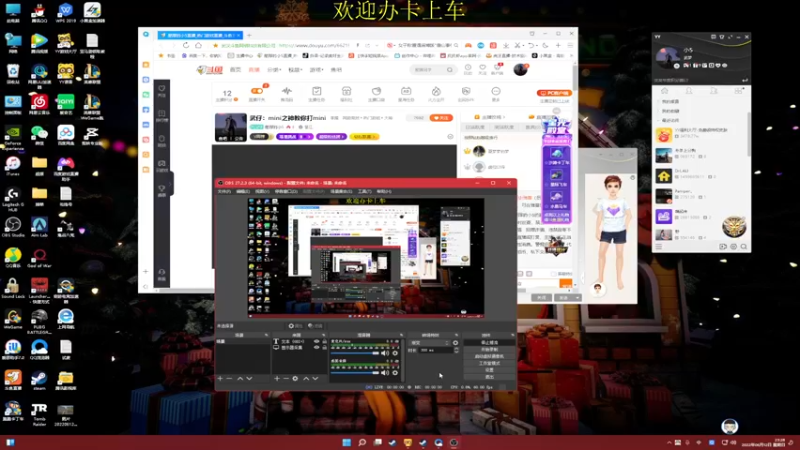Viewport: 800px width, 450px height.
Task: Launch OBS Studio desktop shortcut
Action: click(x=13, y=227)
